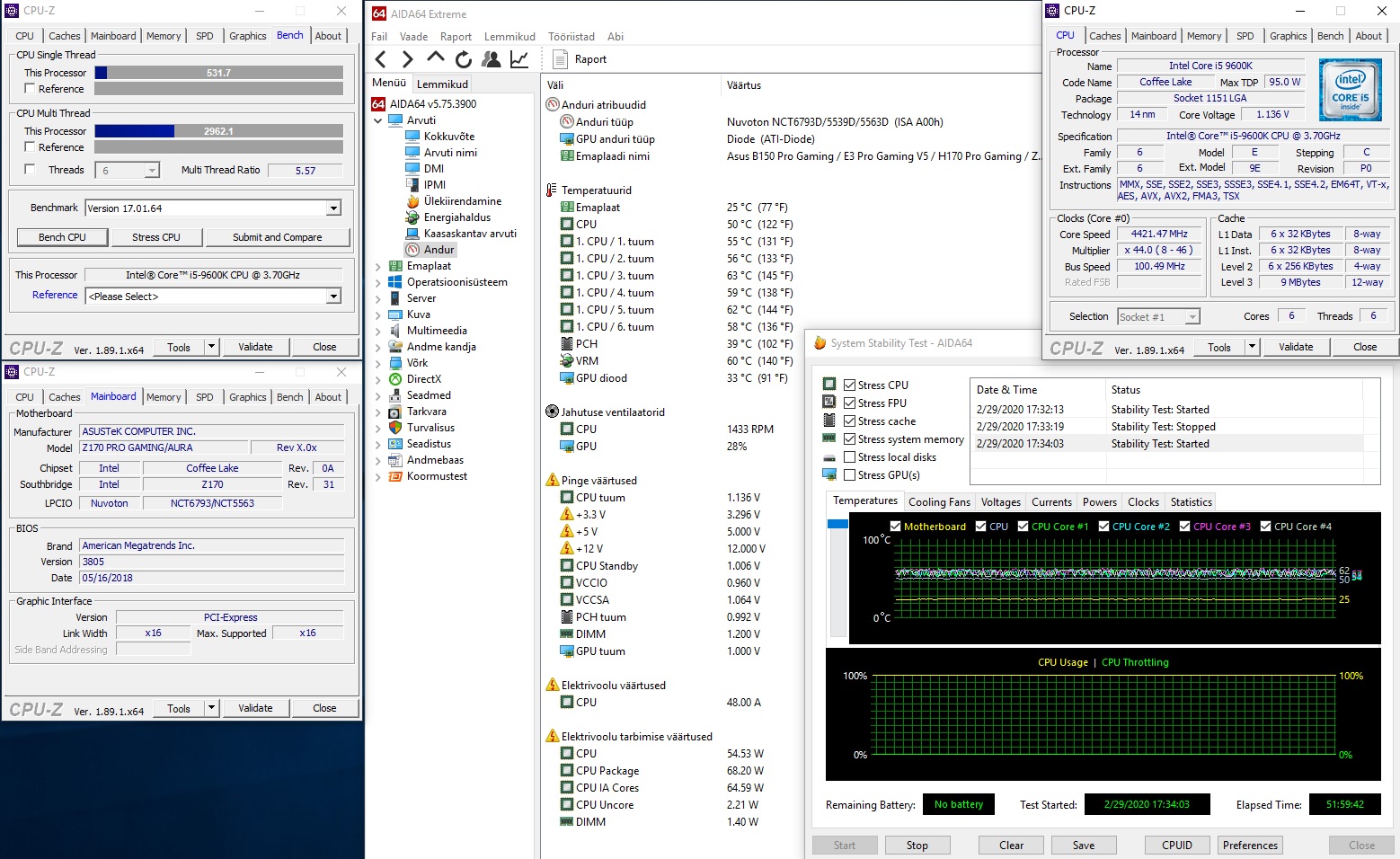Screen dimensions: 1400x859
Task: Expand the Võrk tree node
Action: click(x=378, y=363)
